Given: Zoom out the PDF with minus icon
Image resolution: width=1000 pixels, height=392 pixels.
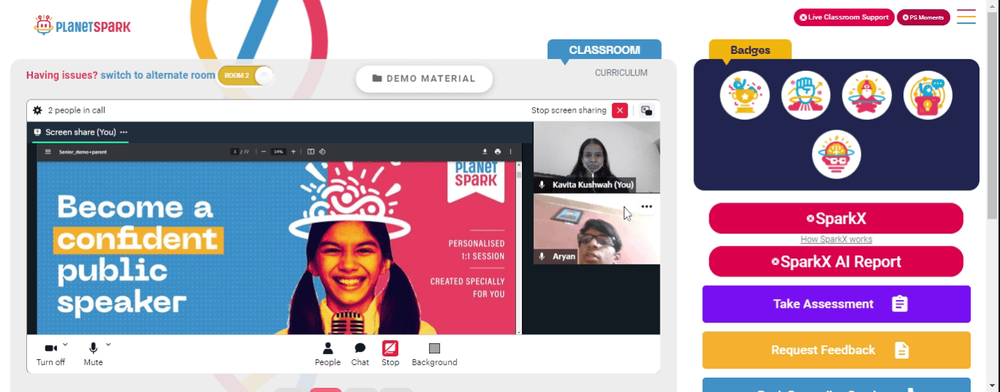Looking at the screenshot, I should tap(263, 152).
